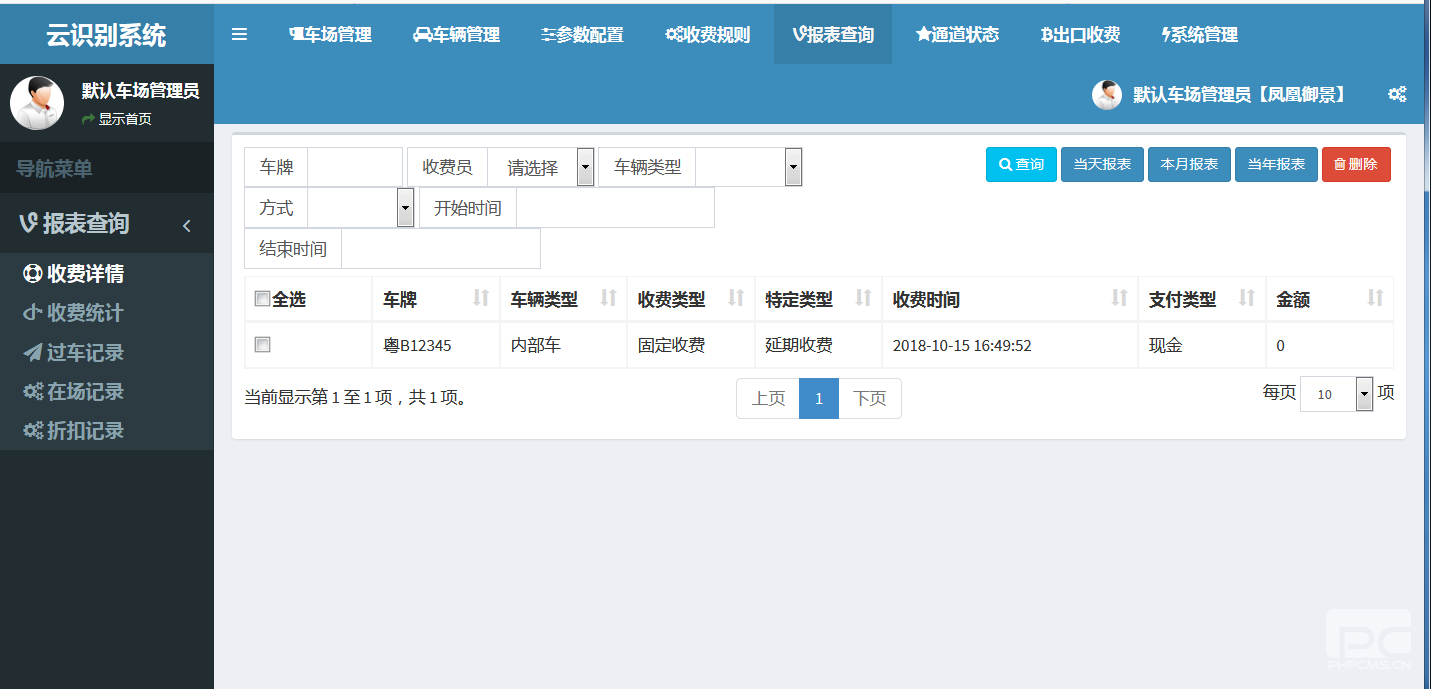Click the sidebar administrator avatar photo
The height and width of the screenshot is (689, 1431).
coord(37,103)
